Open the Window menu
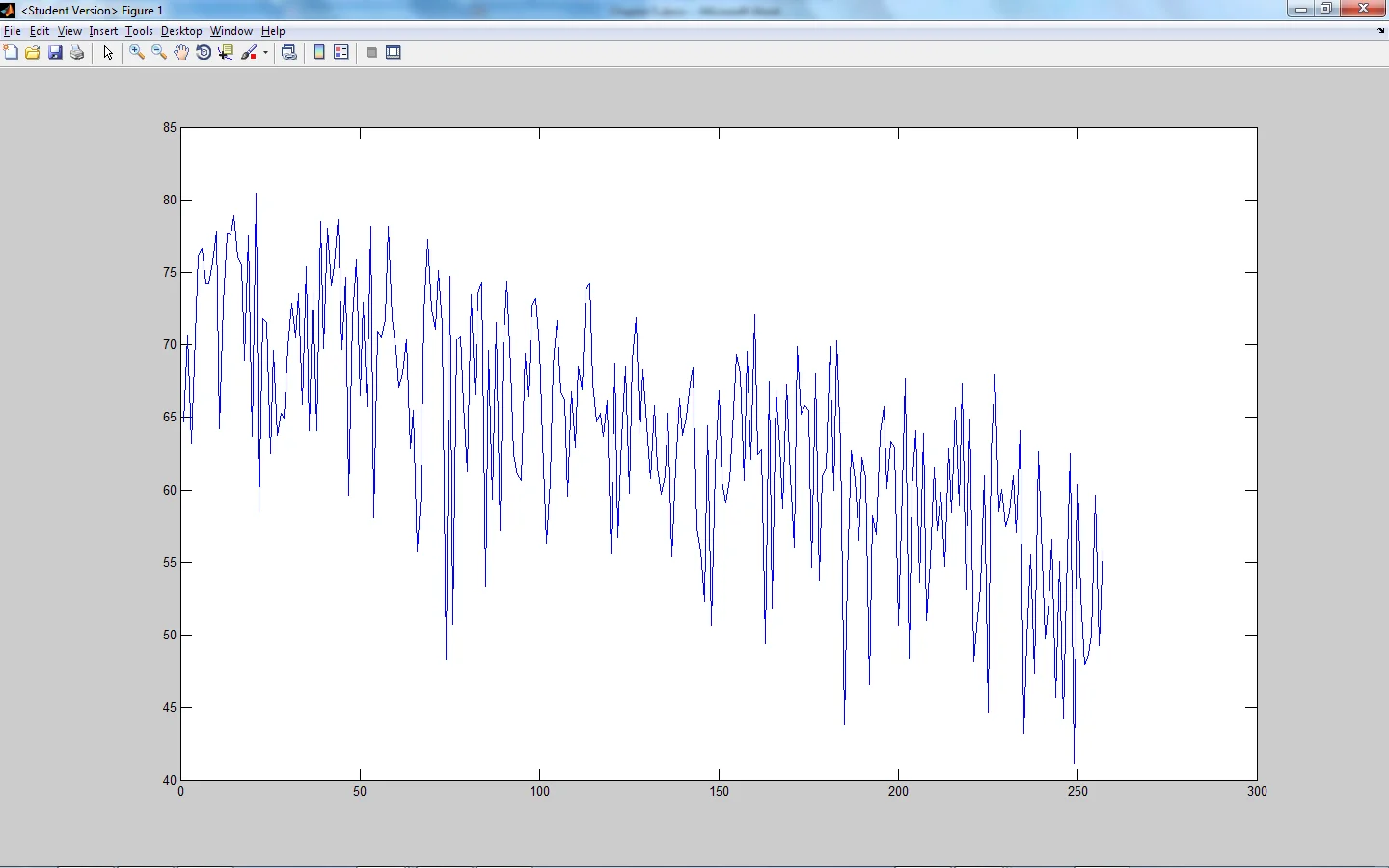Viewport: 1389px width, 868px height. 231,31
